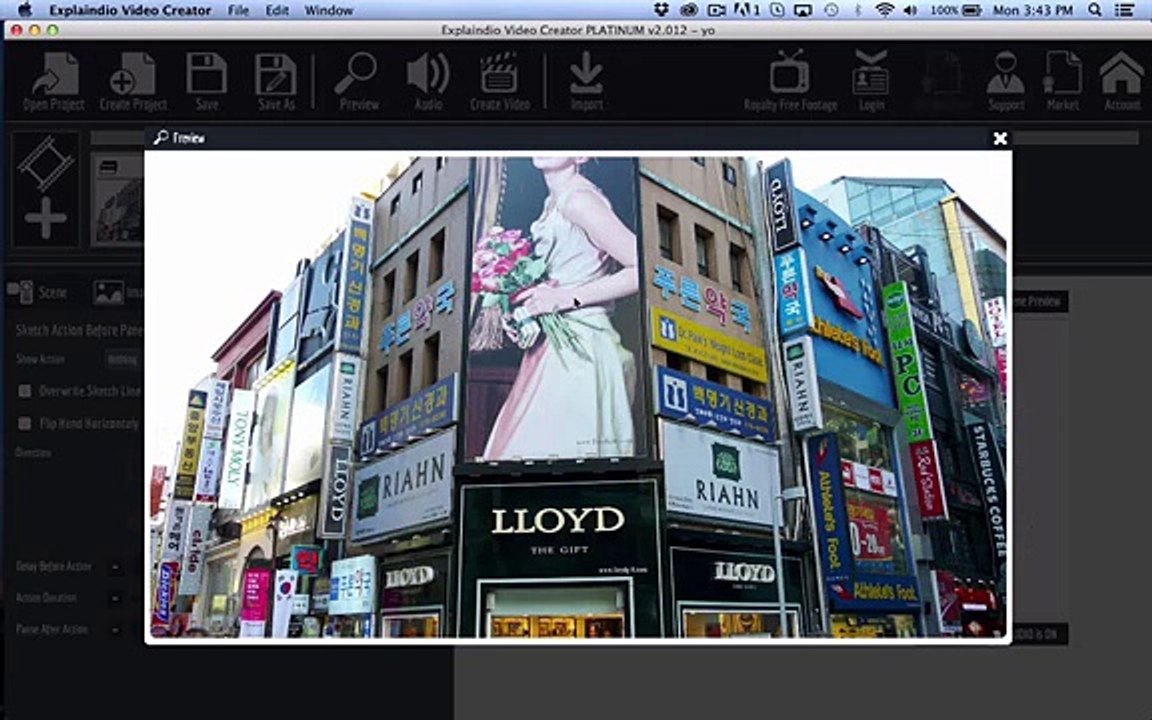The image size is (1152, 720).
Task: Save the project with Save icon
Action: tap(206, 81)
